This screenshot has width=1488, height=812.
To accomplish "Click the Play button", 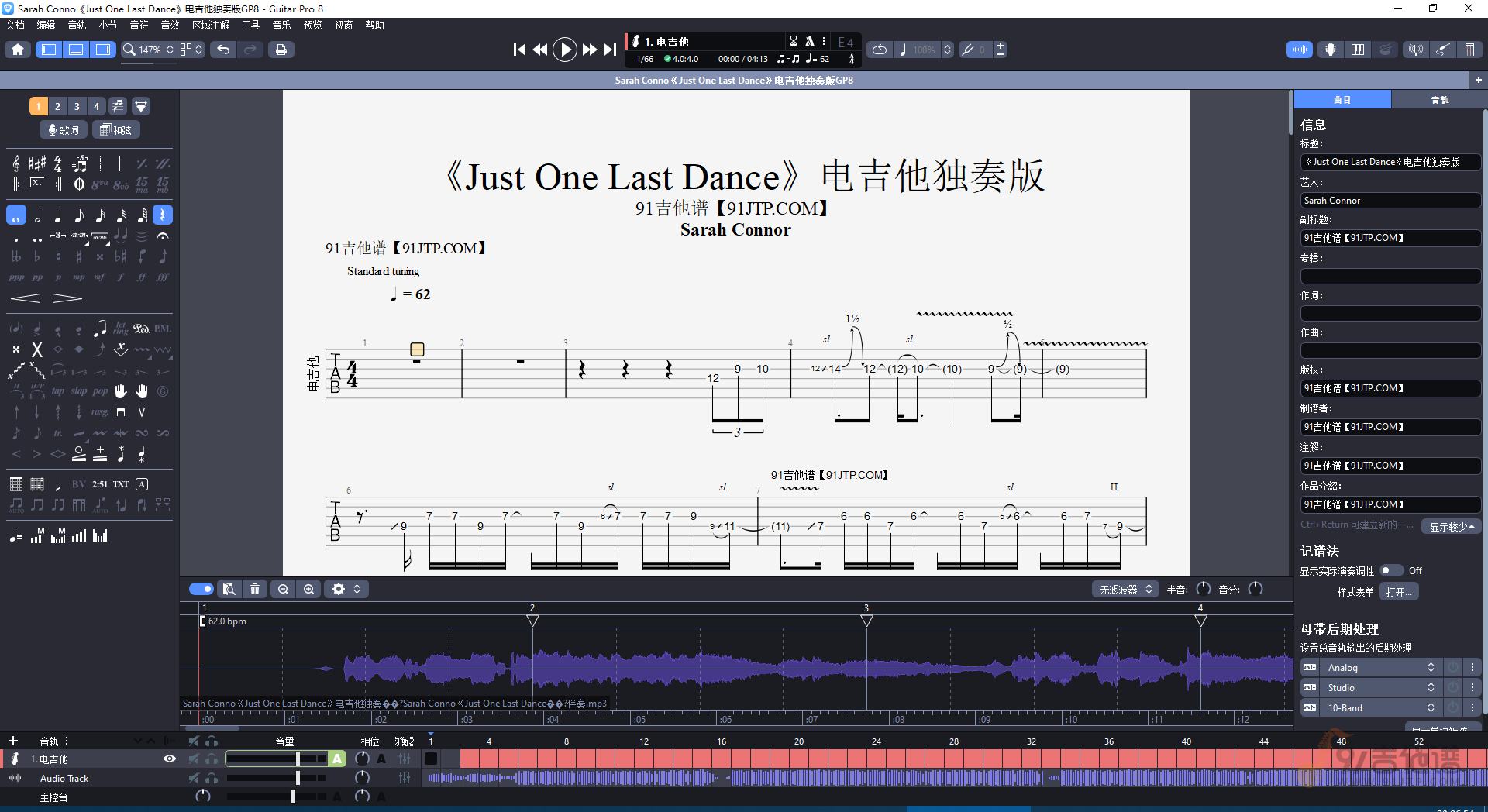I will (x=565, y=50).
